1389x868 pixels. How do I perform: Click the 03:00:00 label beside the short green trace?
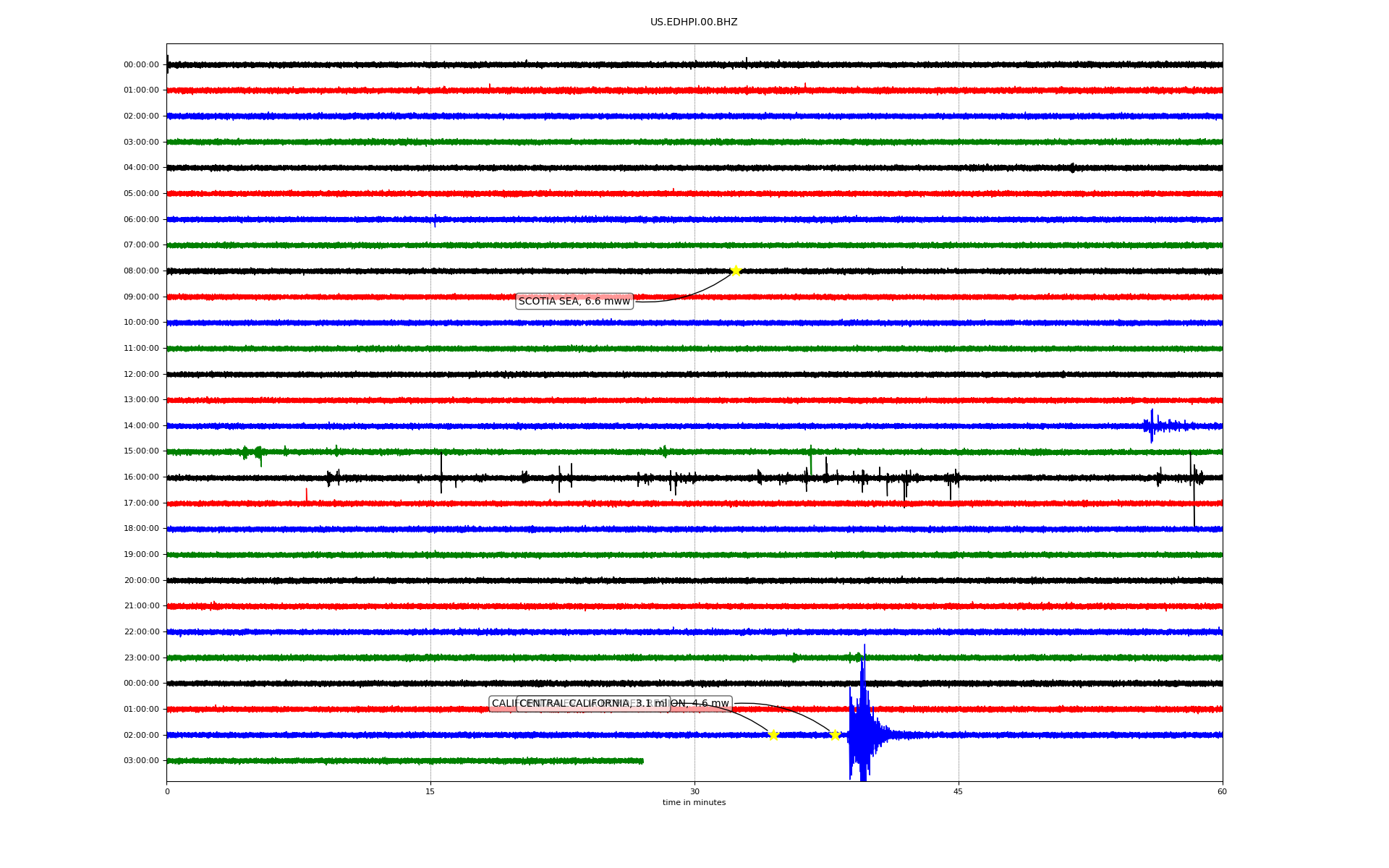pyautogui.click(x=141, y=761)
